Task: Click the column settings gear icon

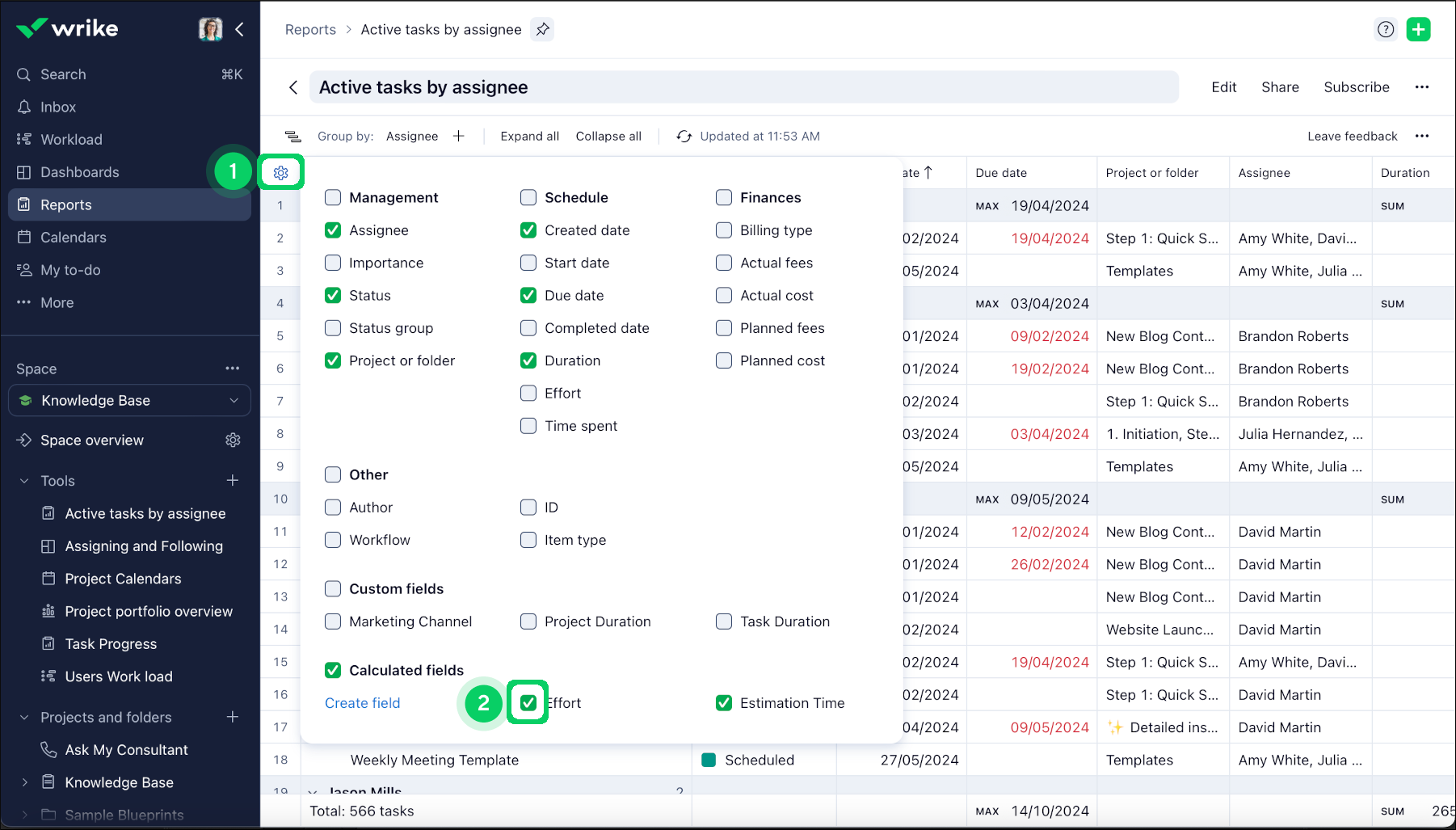Action: [x=280, y=173]
